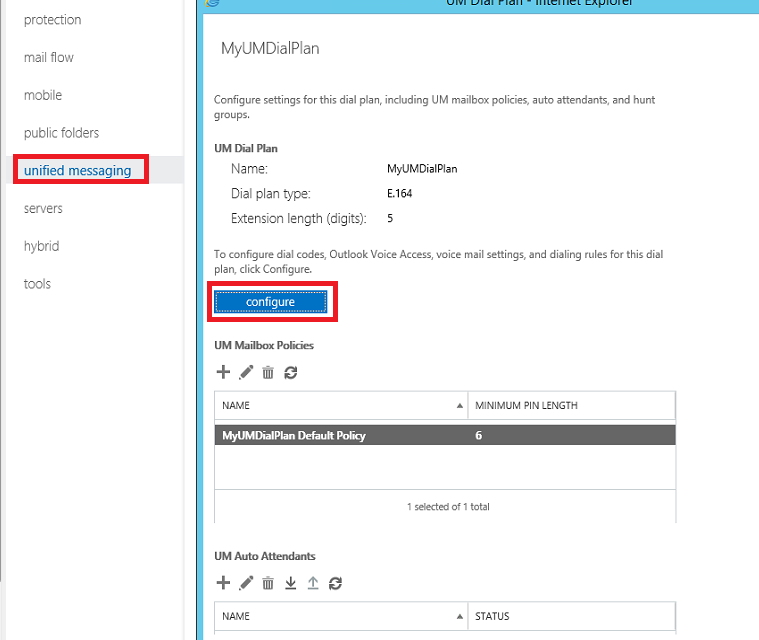Sort by MINIMUM PIN LENGTH column
This screenshot has width=759, height=640.
(571, 405)
